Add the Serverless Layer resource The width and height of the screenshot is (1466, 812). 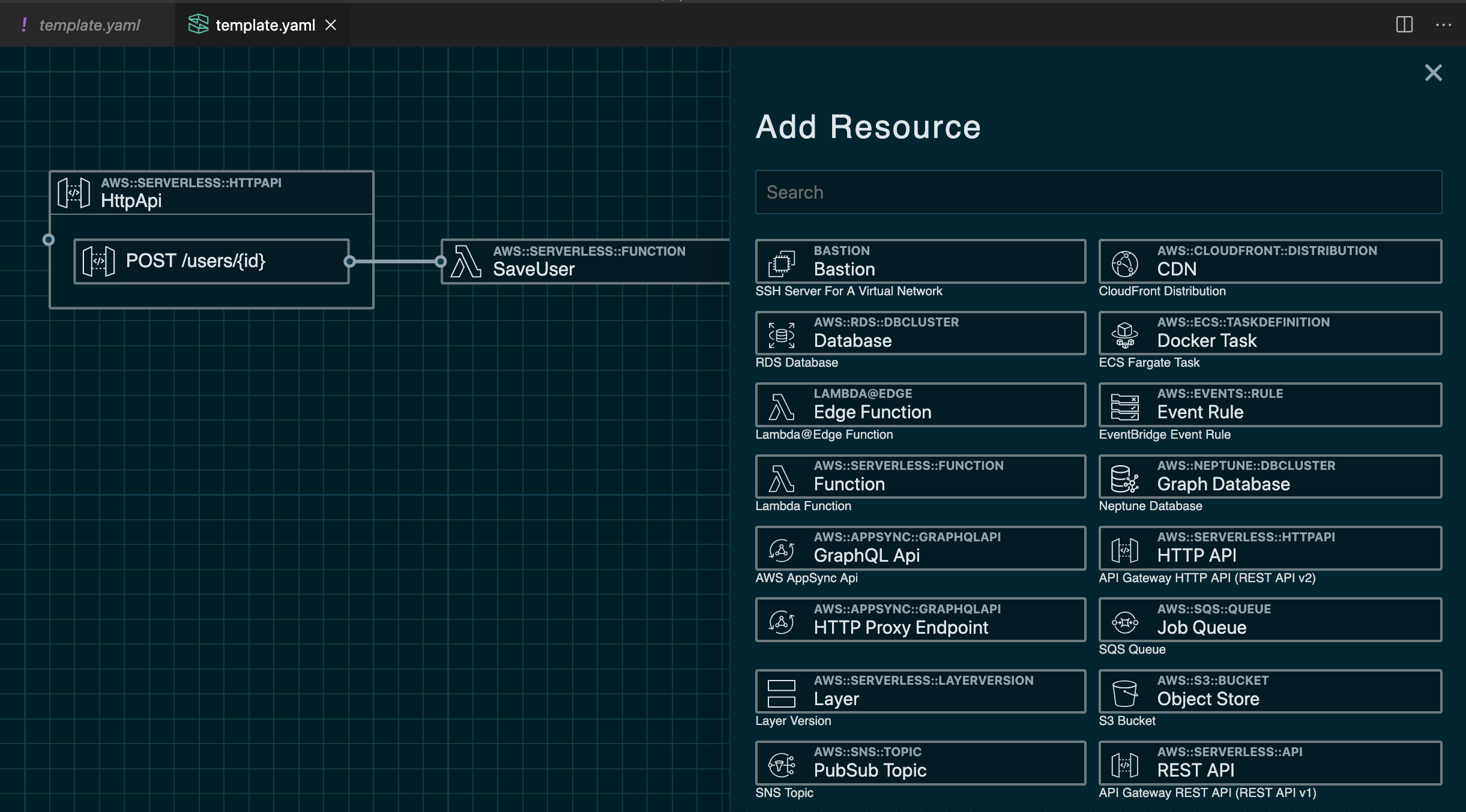tap(920, 691)
